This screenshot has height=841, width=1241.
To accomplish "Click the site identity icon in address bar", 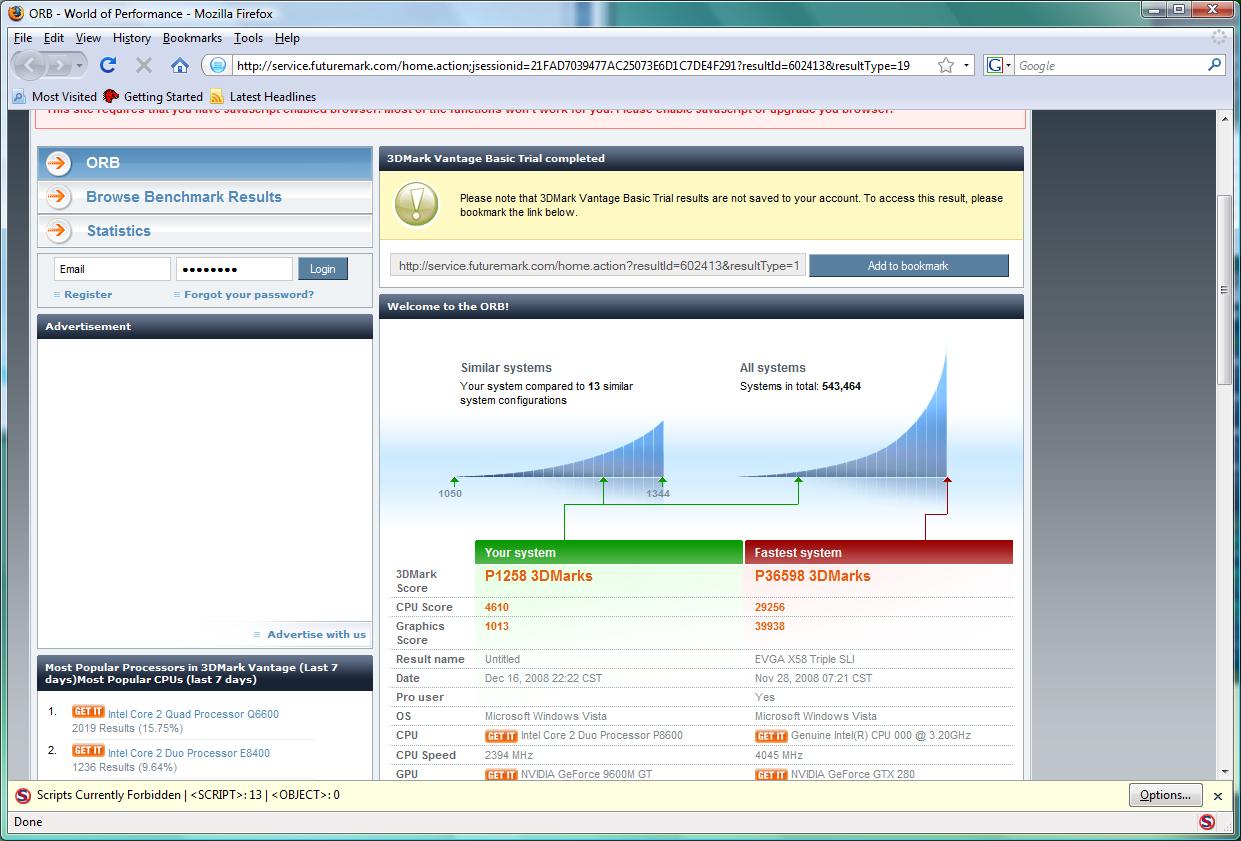I will 218,65.
